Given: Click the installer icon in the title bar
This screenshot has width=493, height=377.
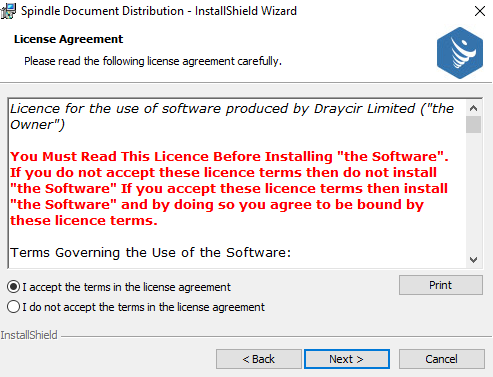Looking at the screenshot, I should [x=8, y=11].
